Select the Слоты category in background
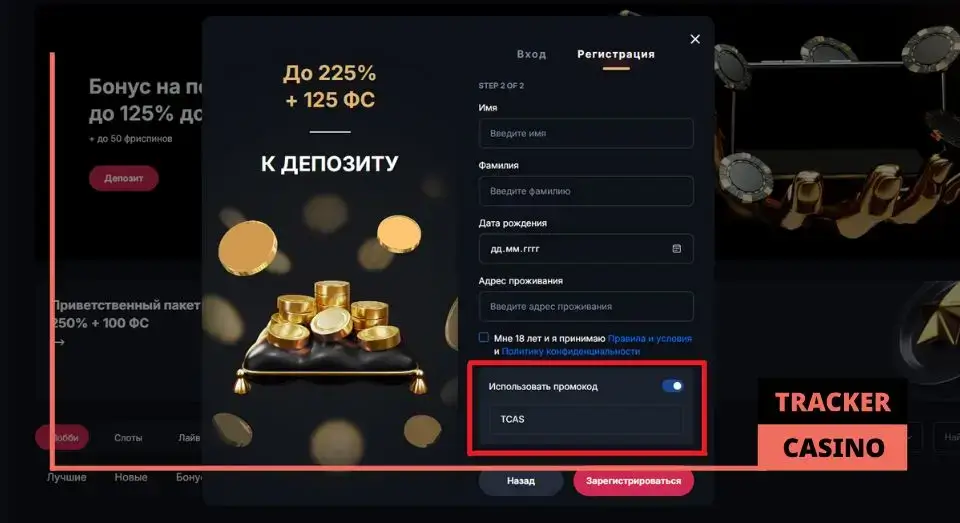 [128, 438]
